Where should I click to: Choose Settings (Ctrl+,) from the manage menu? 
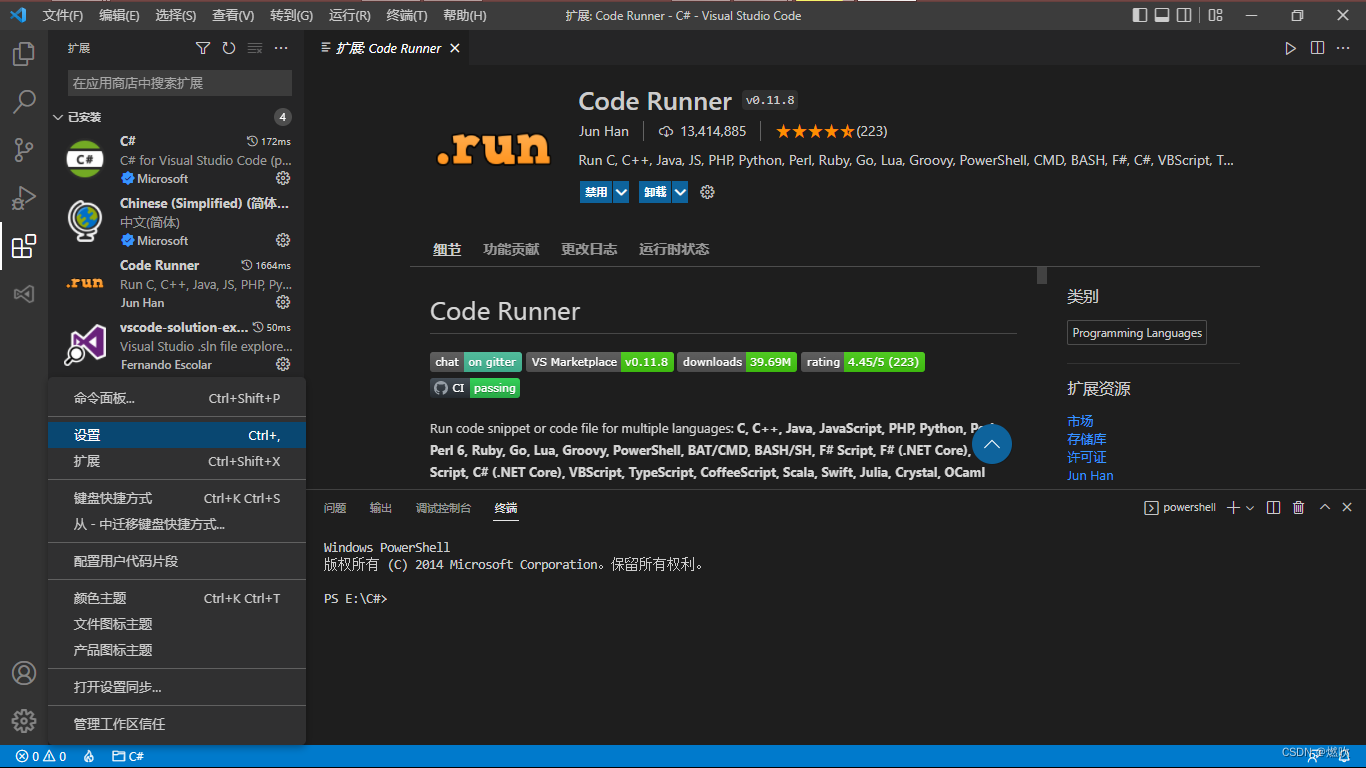point(177,435)
